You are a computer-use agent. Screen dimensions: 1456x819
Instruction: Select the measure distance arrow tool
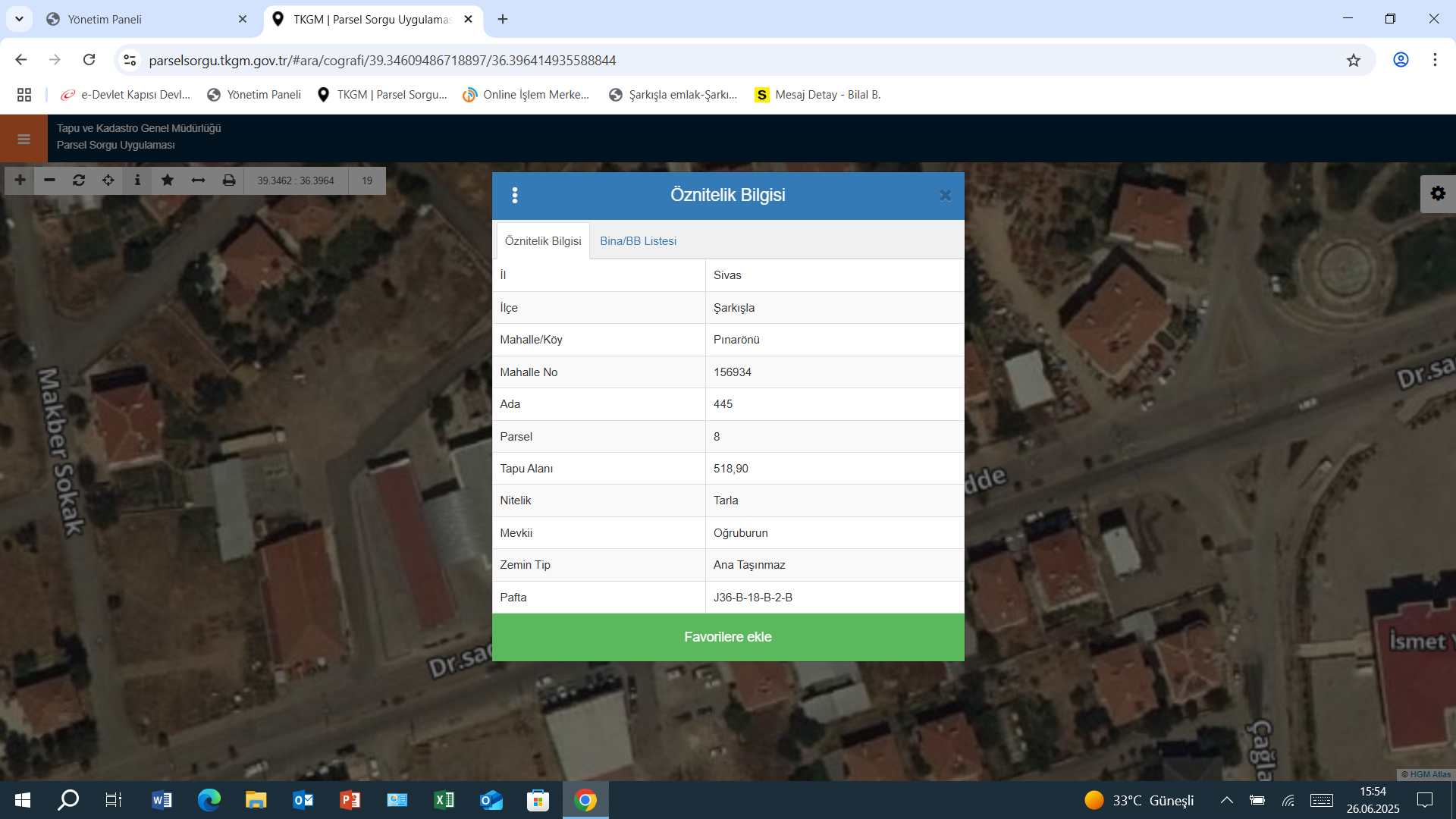198,180
